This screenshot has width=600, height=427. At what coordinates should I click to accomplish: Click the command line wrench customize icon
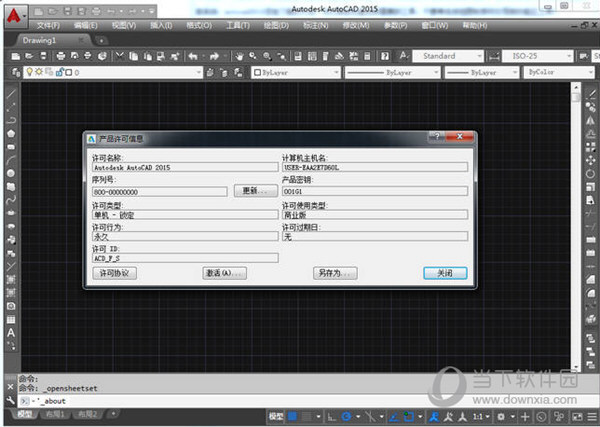pyautogui.click(x=10, y=401)
